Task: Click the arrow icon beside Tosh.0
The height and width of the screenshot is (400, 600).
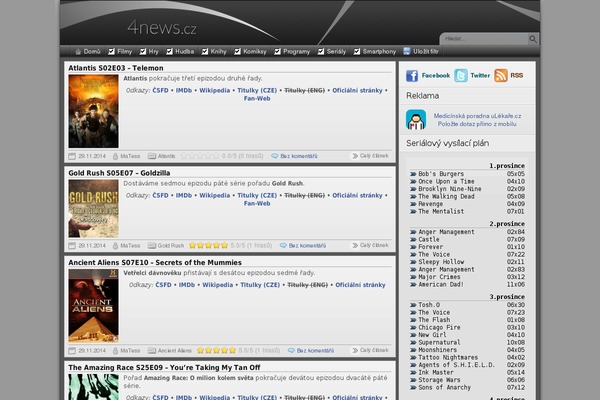Action: (x=413, y=305)
